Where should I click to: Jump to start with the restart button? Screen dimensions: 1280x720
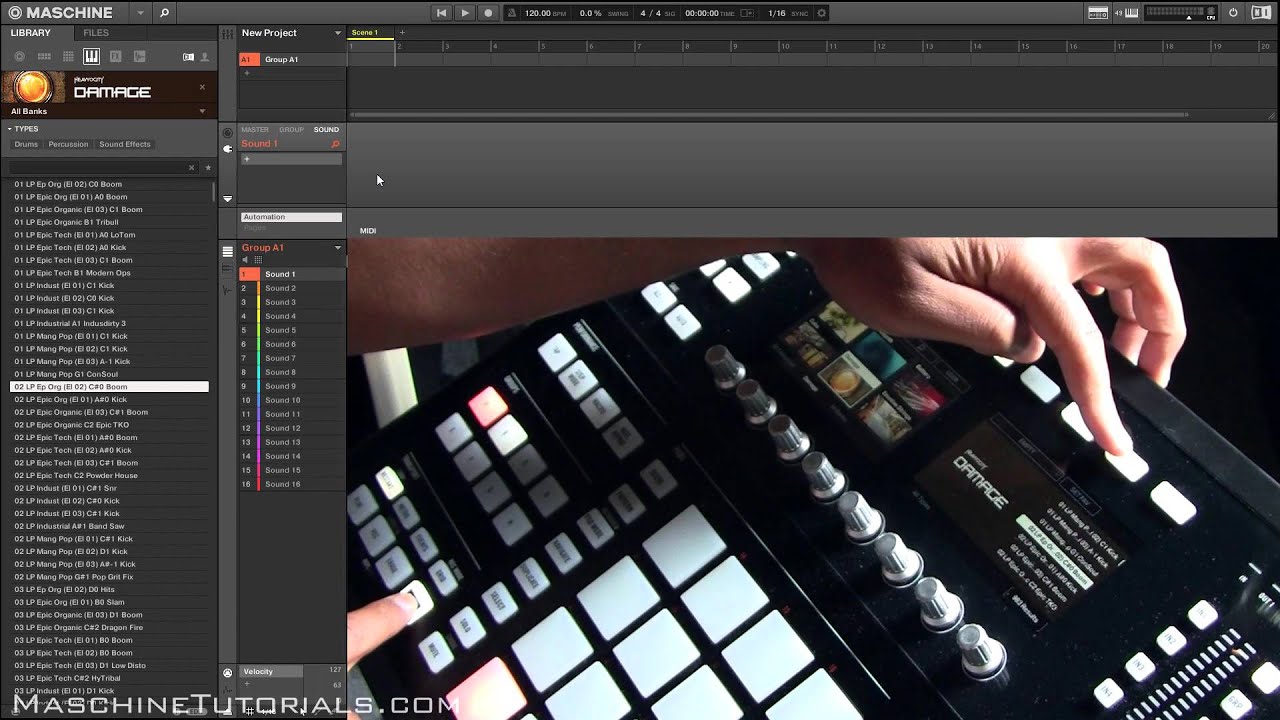click(442, 13)
